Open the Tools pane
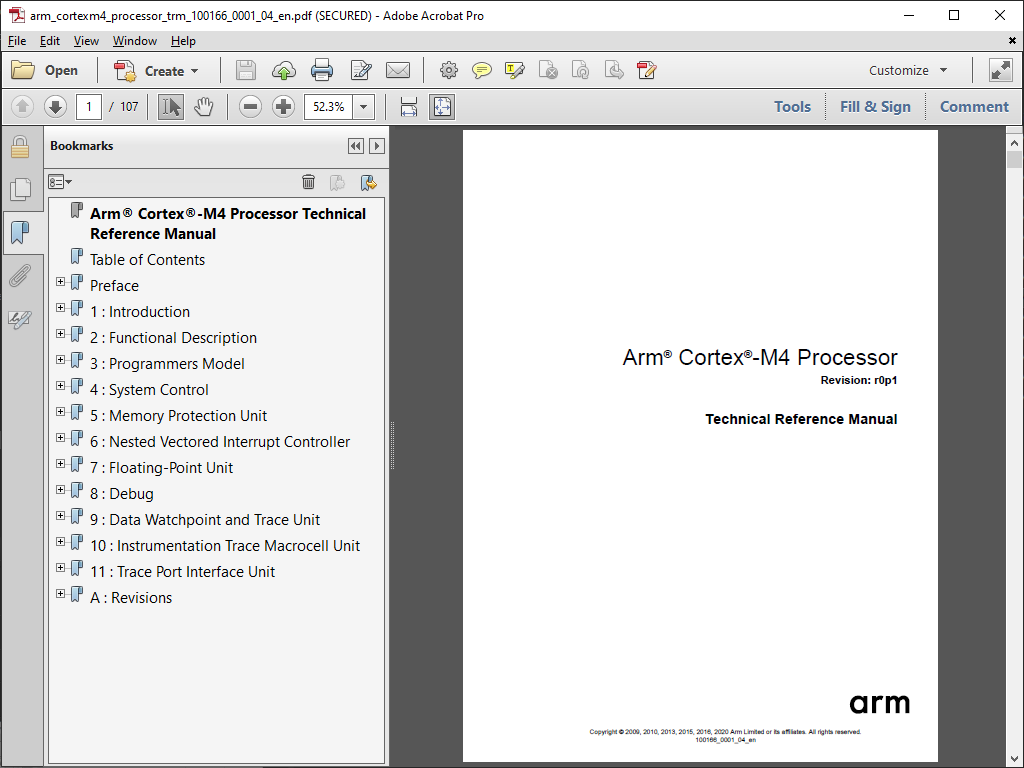Image resolution: width=1024 pixels, height=768 pixels. [x=792, y=106]
